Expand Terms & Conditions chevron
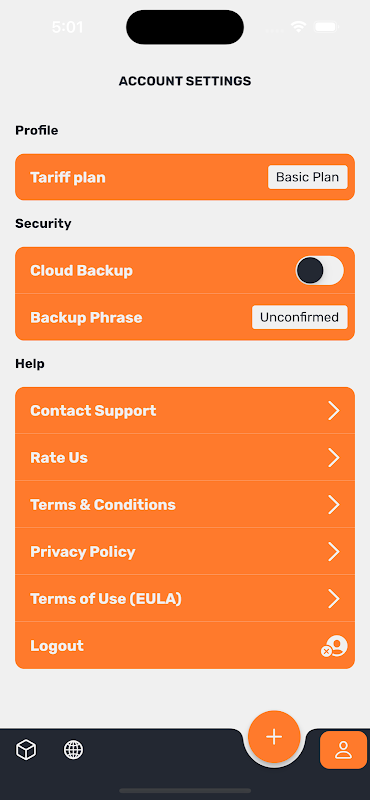 point(334,505)
